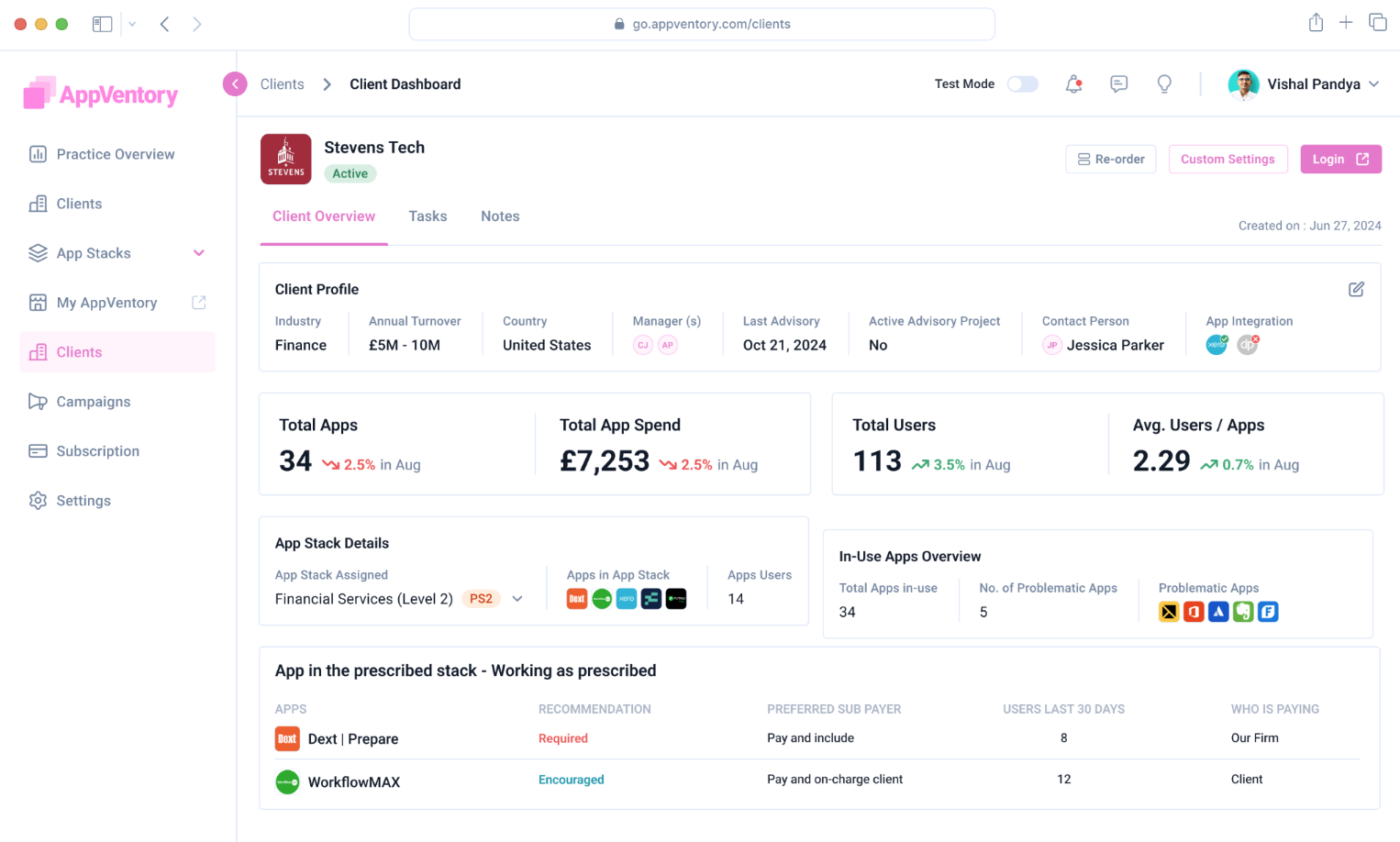
Task: Click the Settings gear in sidebar
Action: pyautogui.click(x=38, y=501)
